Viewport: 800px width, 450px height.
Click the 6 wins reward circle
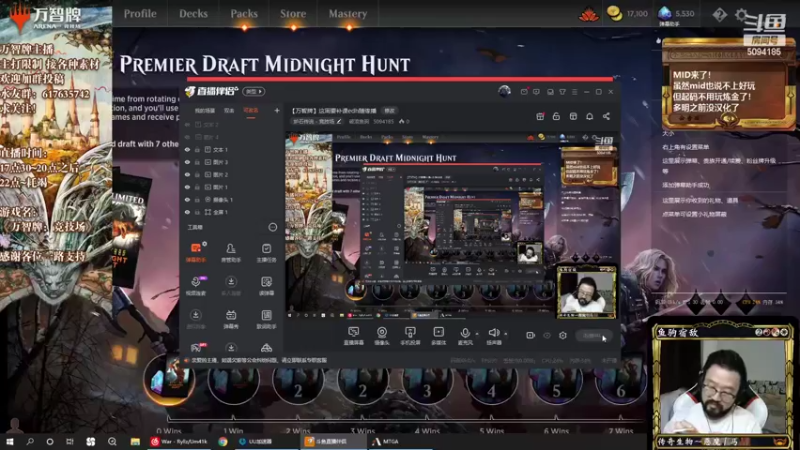click(620, 380)
